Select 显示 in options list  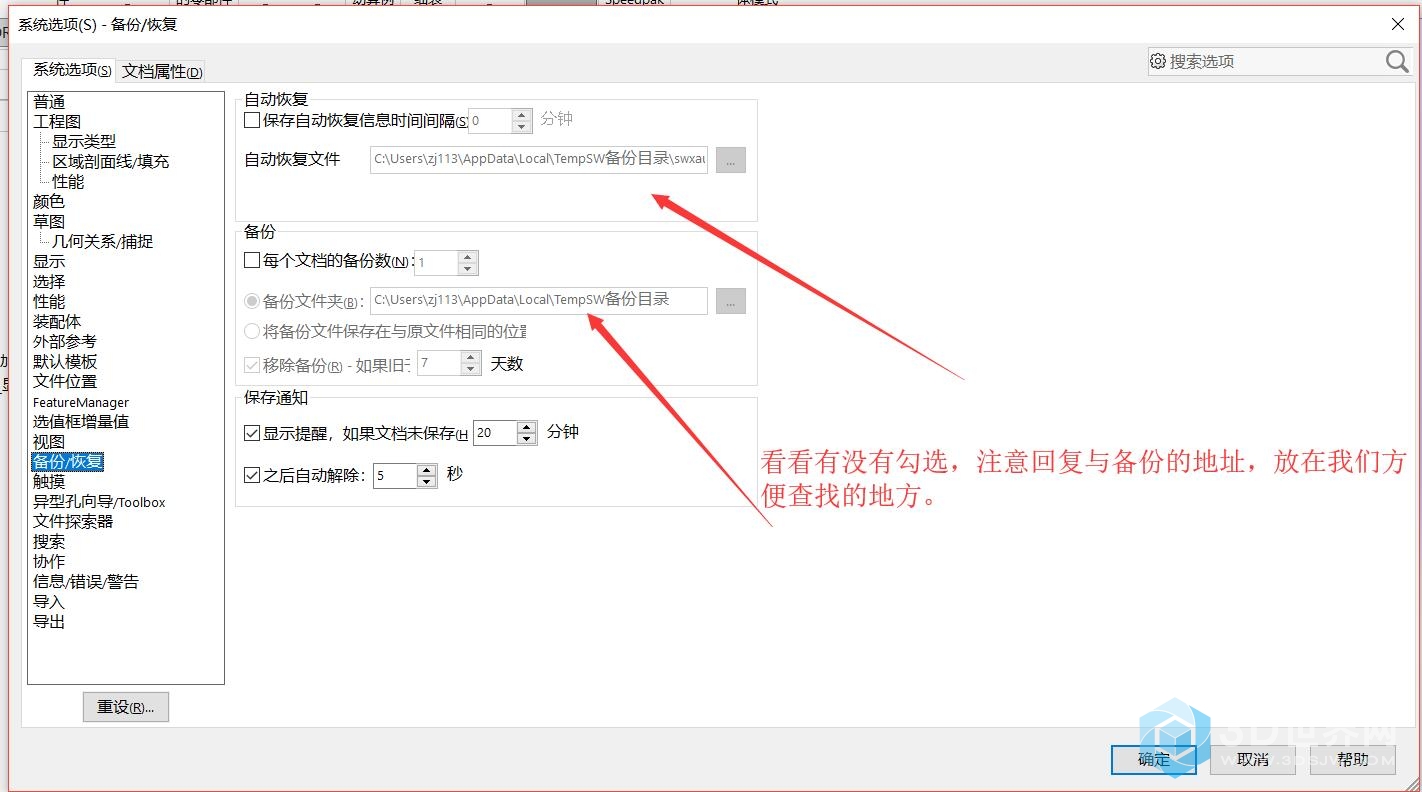49,262
